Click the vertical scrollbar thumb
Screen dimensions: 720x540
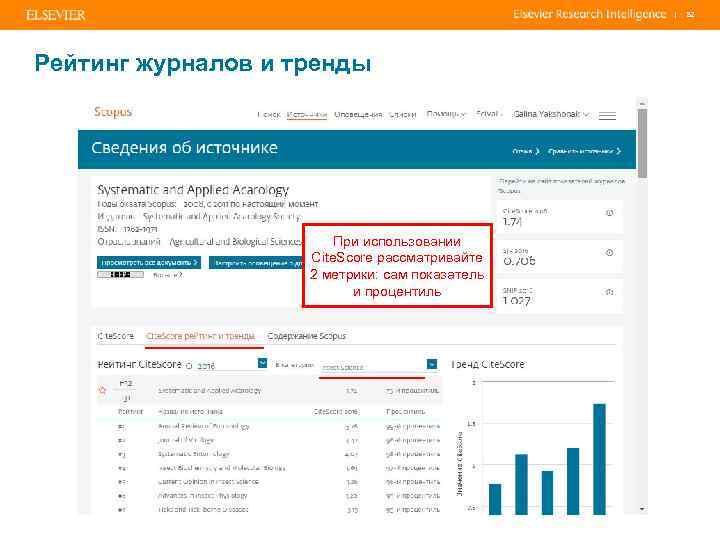pyautogui.click(x=642, y=143)
